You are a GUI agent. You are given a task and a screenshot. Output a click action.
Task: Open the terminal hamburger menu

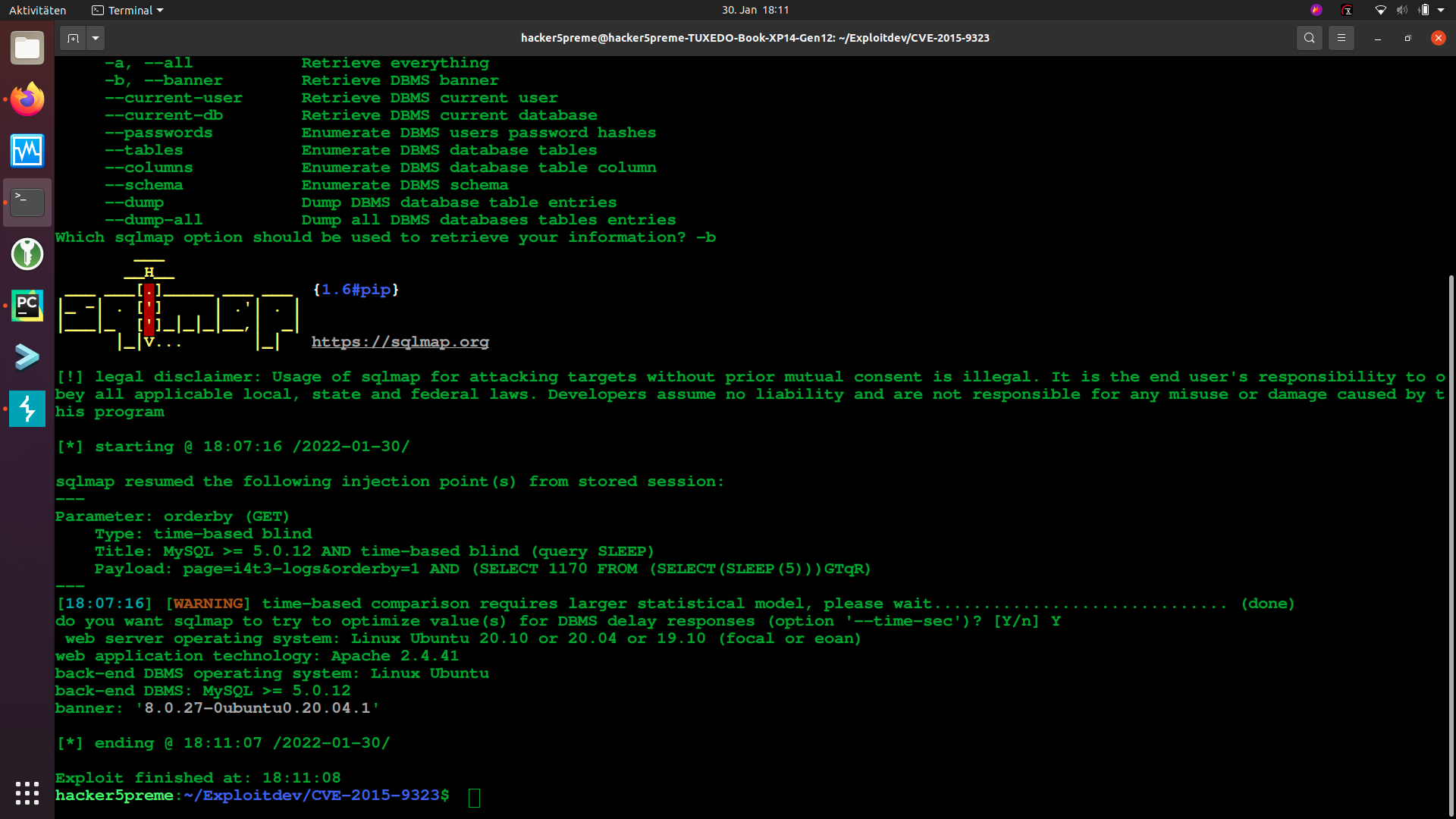tap(1341, 38)
